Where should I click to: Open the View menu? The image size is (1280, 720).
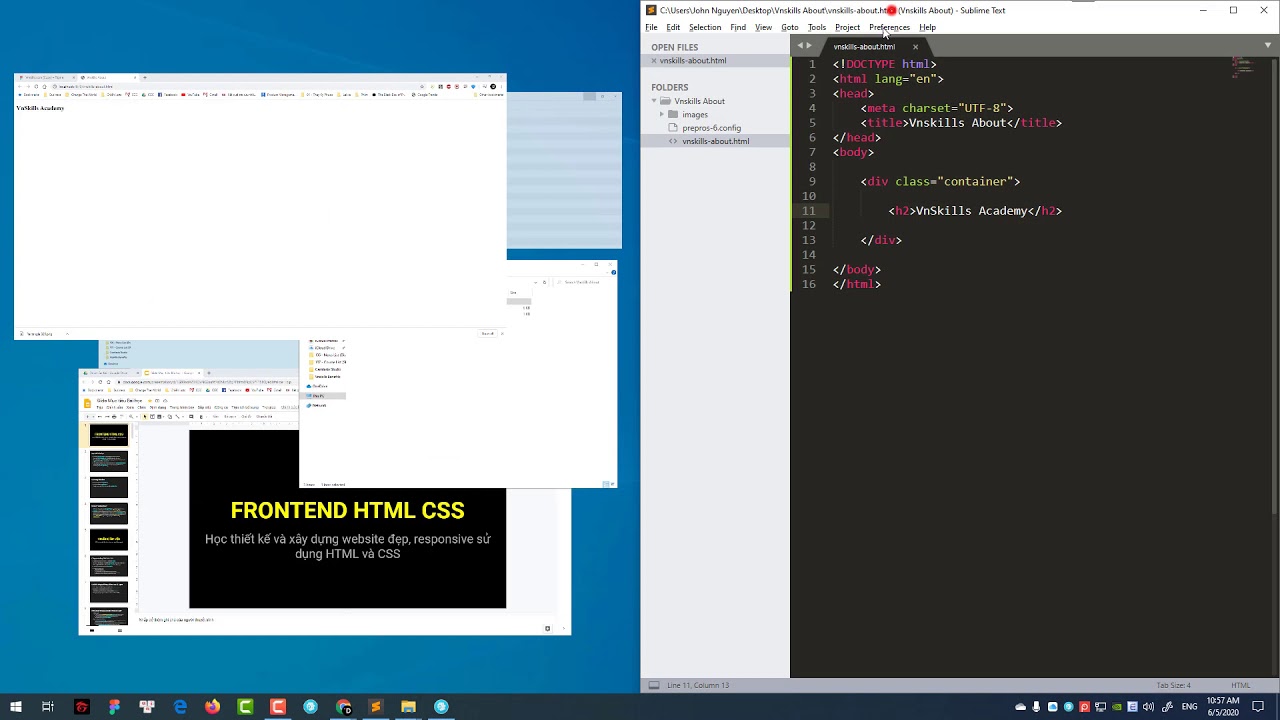pos(764,27)
